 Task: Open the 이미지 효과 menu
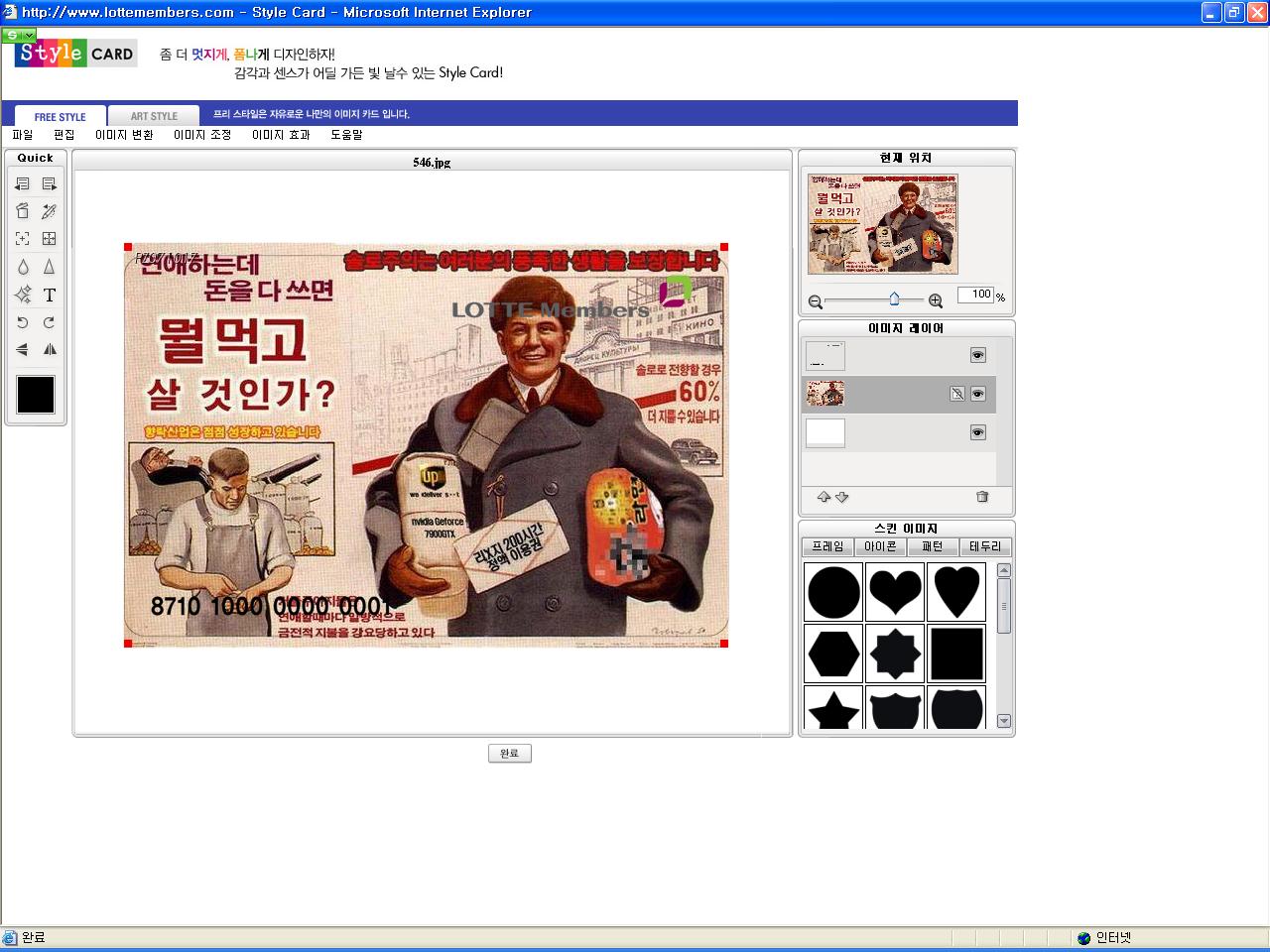(281, 135)
